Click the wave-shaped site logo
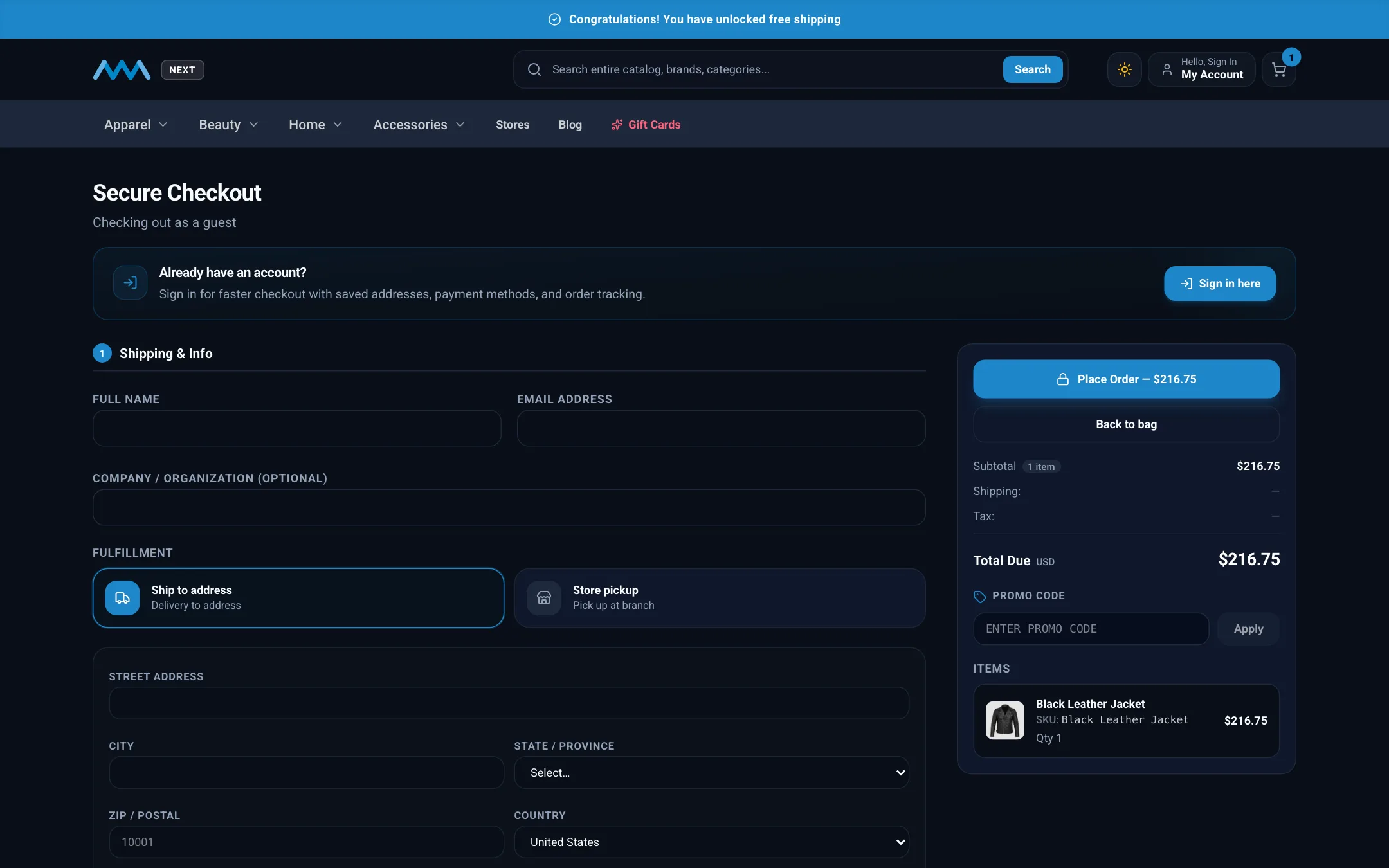 tap(122, 69)
